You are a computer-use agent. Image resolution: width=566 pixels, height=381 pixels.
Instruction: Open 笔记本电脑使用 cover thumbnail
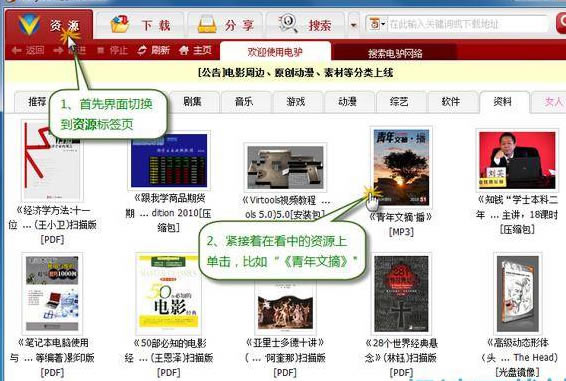click(52, 293)
